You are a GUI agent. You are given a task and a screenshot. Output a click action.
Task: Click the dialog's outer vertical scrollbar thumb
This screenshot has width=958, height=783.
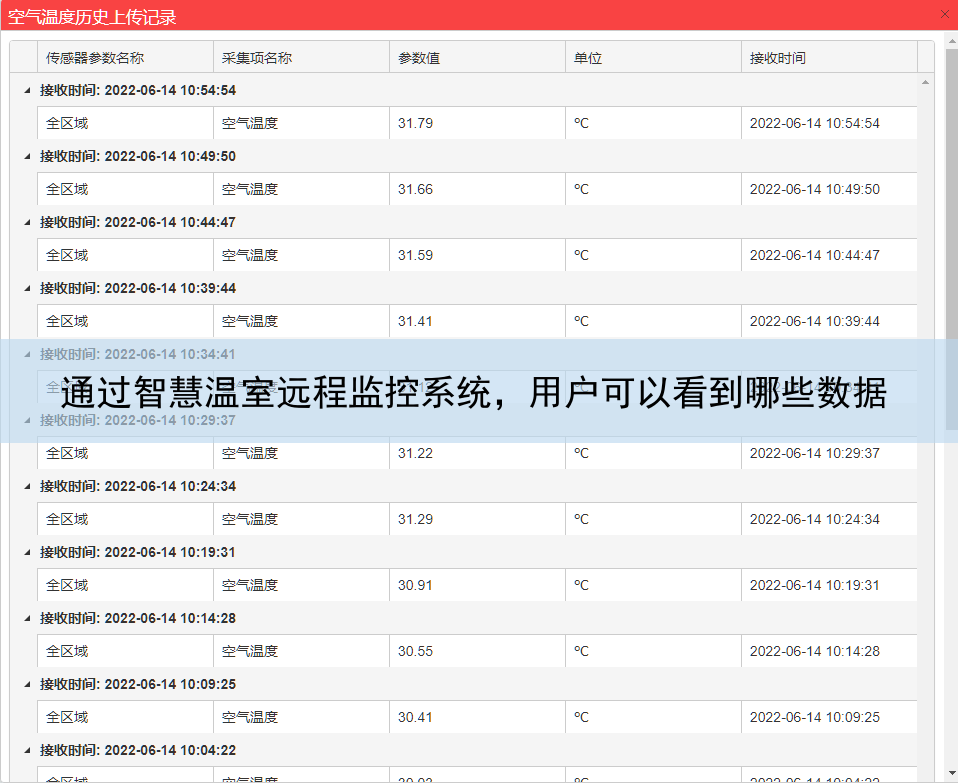click(x=952, y=239)
